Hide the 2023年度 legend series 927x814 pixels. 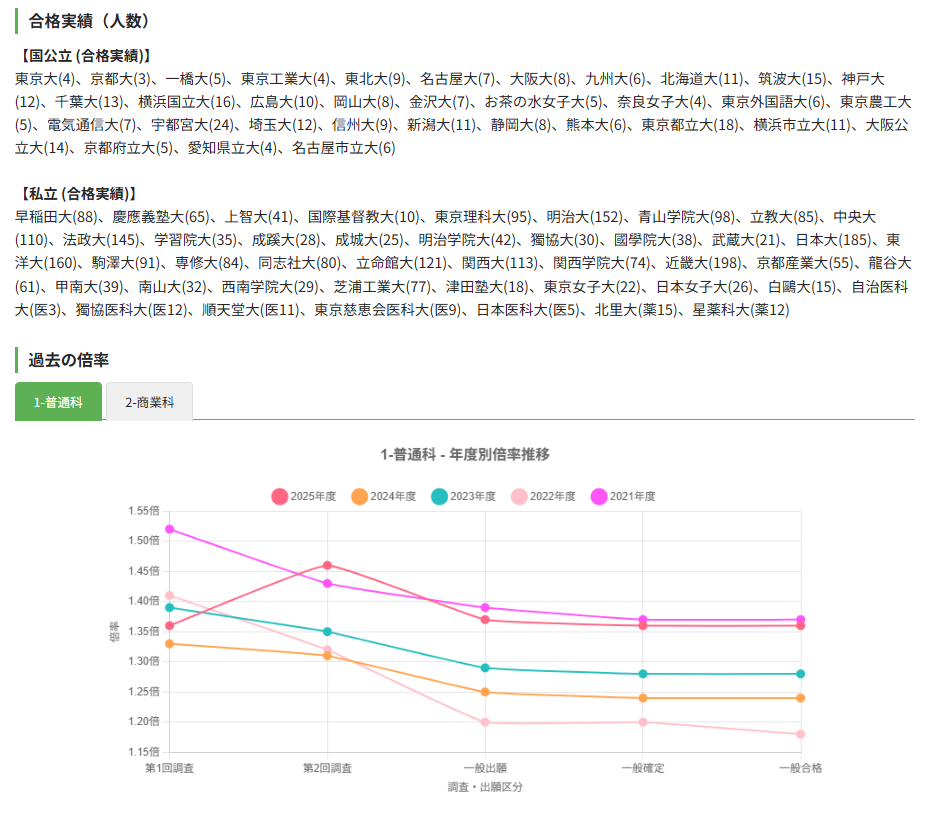click(x=464, y=497)
